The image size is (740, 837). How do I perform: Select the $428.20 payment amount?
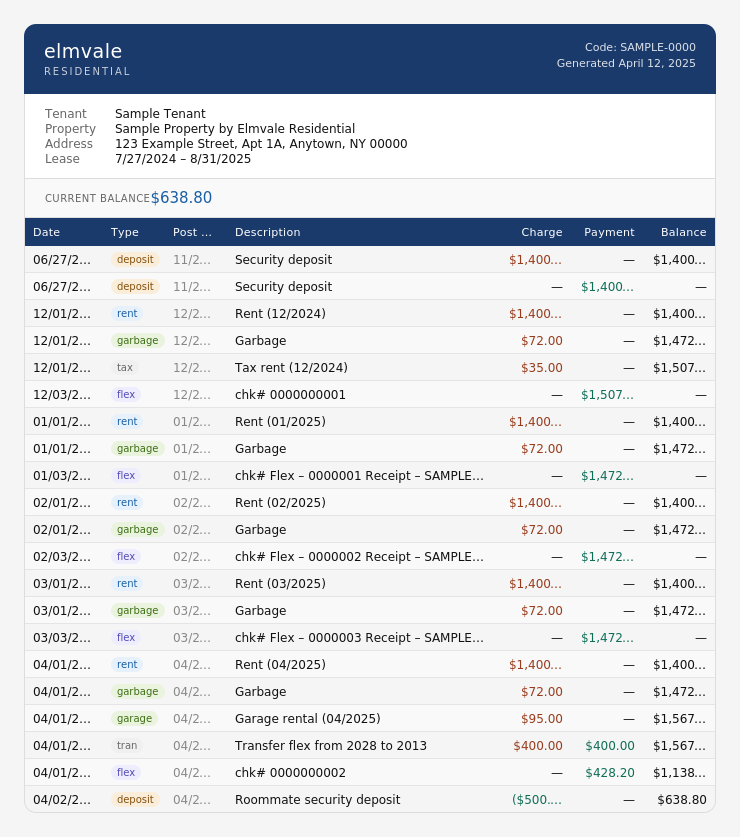pyautogui.click(x=610, y=772)
